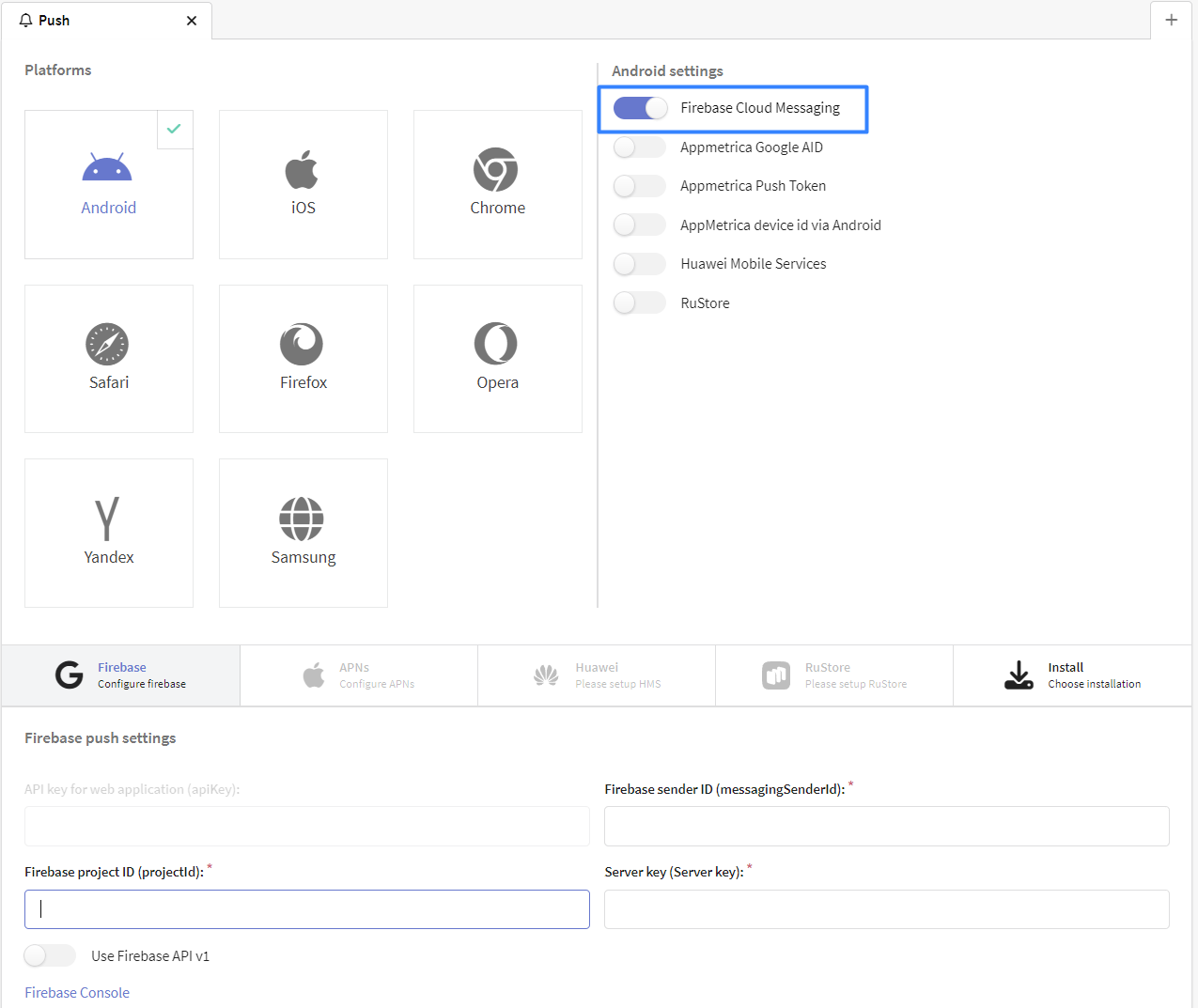Select the Push tab
1198x1008 pixels.
106,20
